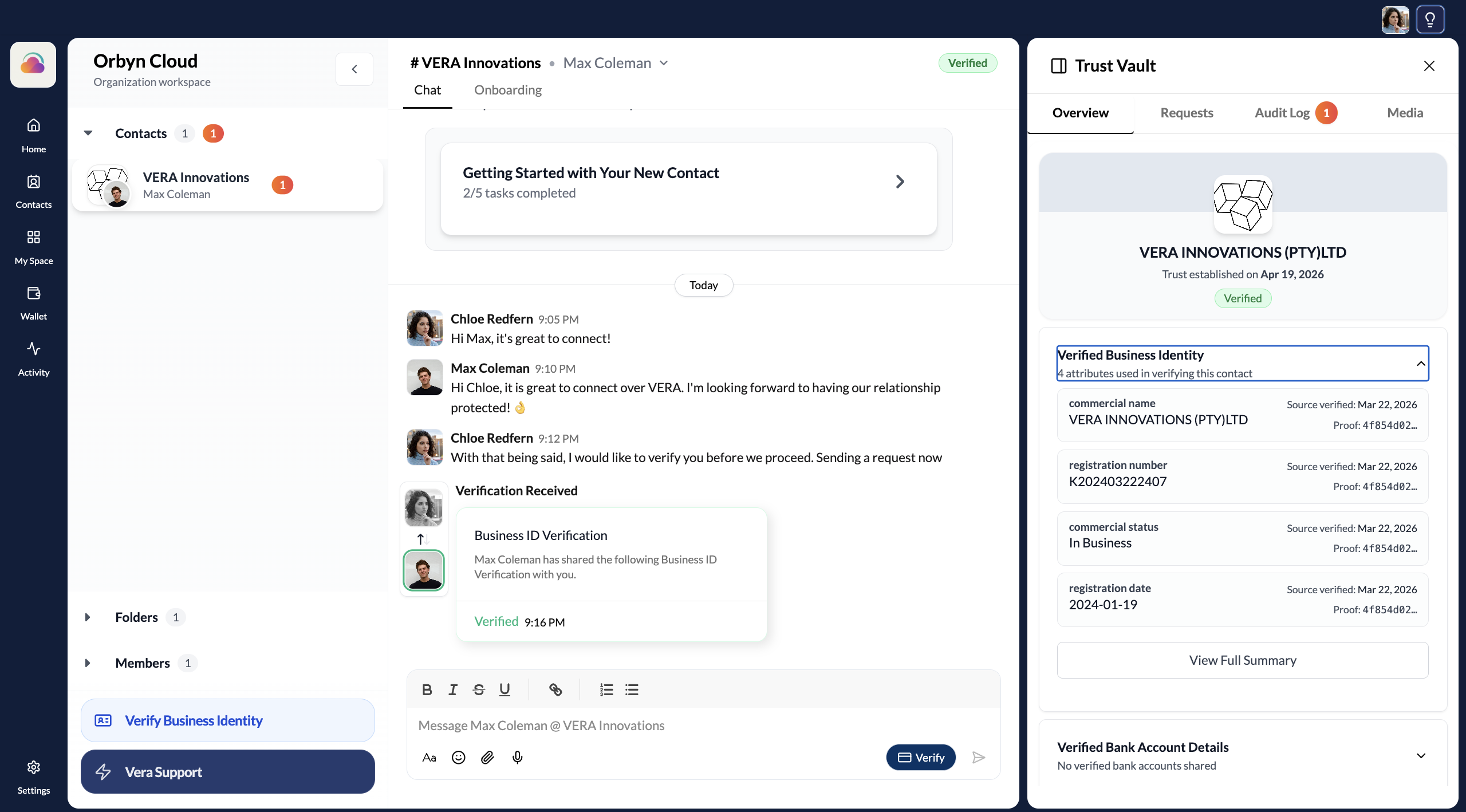This screenshot has height=812, width=1466.
Task: Open the emoji picker
Action: pos(458,757)
